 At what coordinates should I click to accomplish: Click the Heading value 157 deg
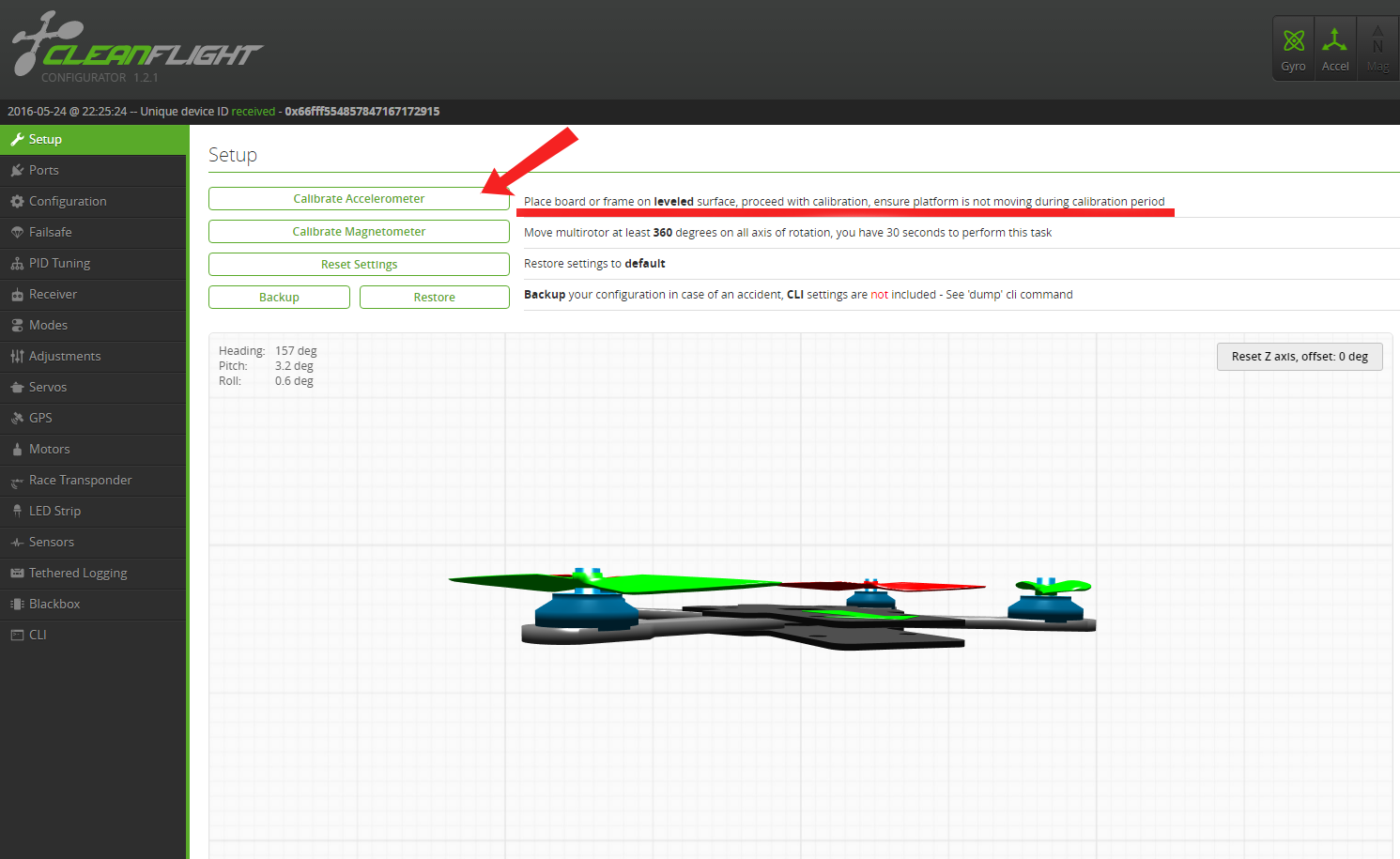tap(296, 351)
